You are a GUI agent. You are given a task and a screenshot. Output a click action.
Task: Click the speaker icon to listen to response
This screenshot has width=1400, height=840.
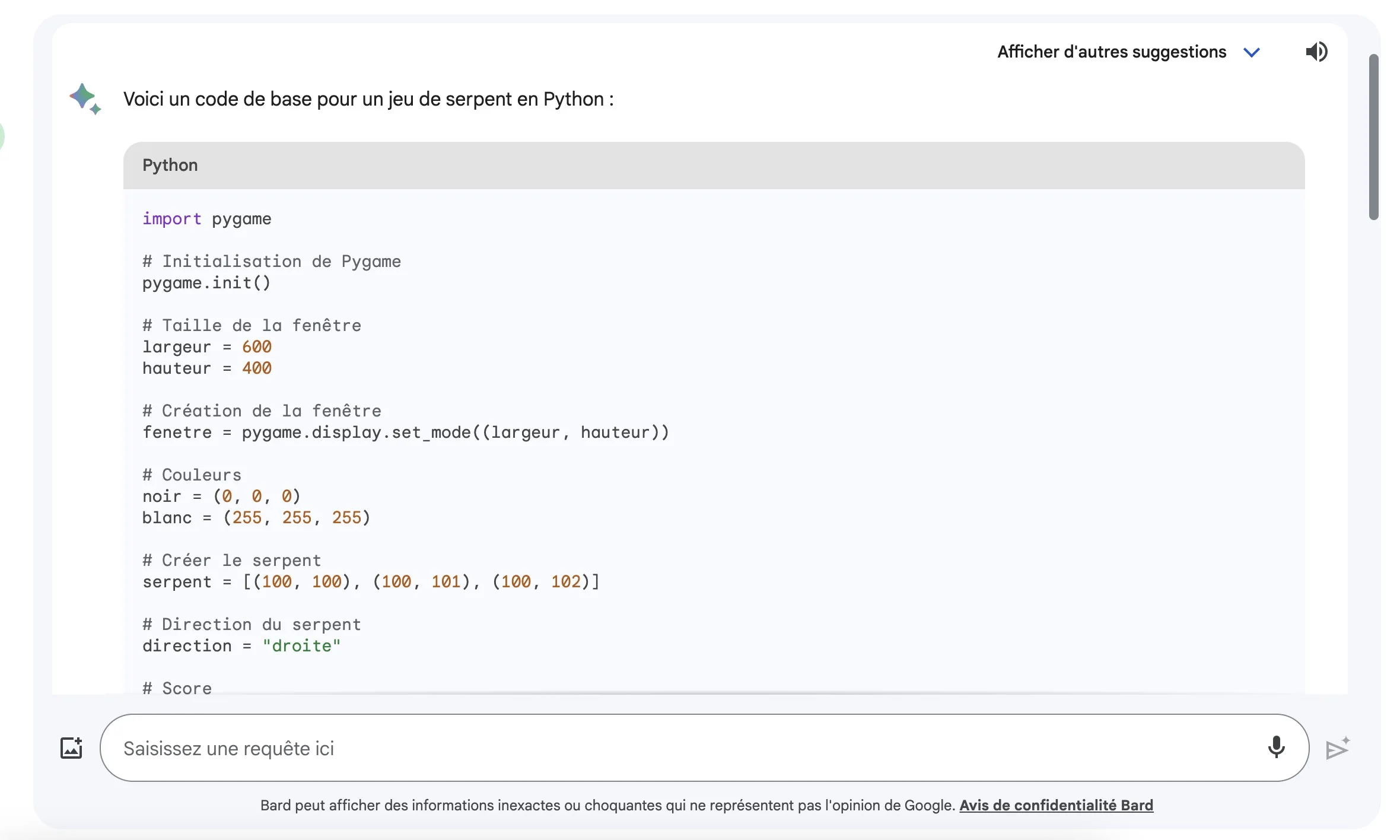[x=1316, y=52]
